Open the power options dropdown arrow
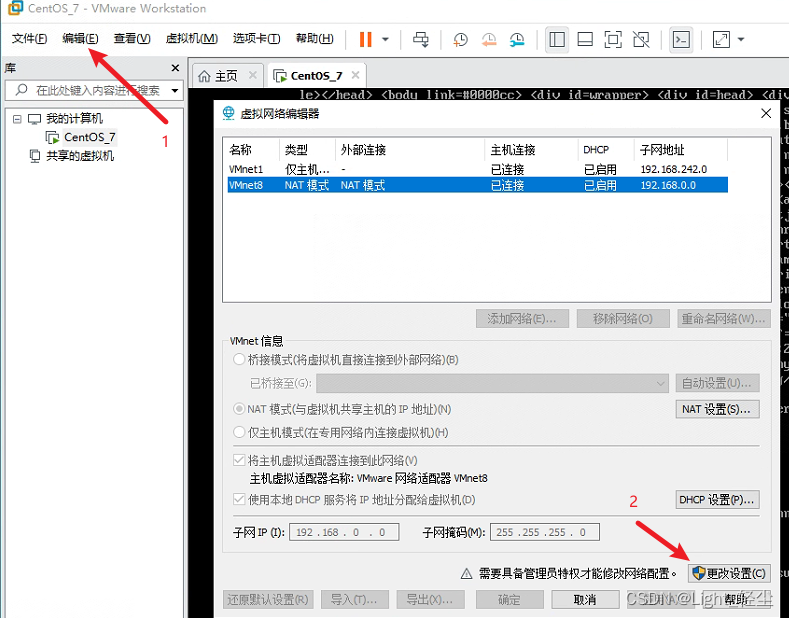 coord(385,39)
